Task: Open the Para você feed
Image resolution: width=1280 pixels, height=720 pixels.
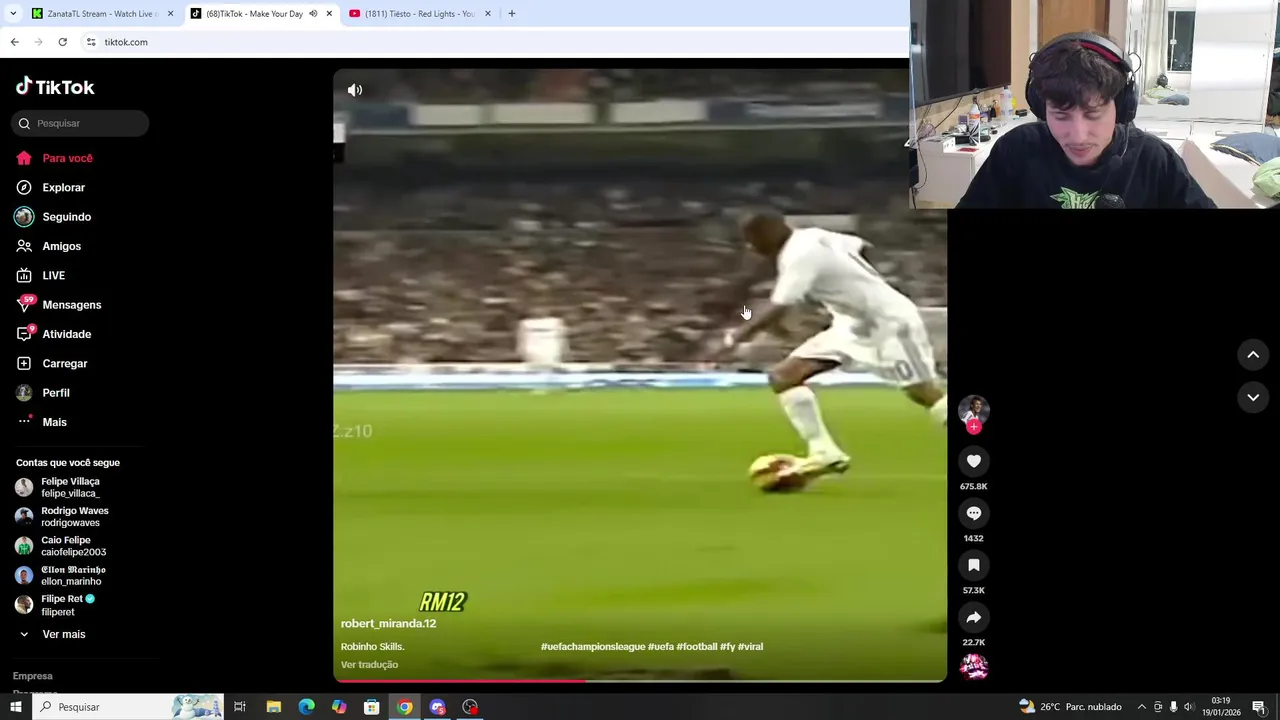Action: 67,158
